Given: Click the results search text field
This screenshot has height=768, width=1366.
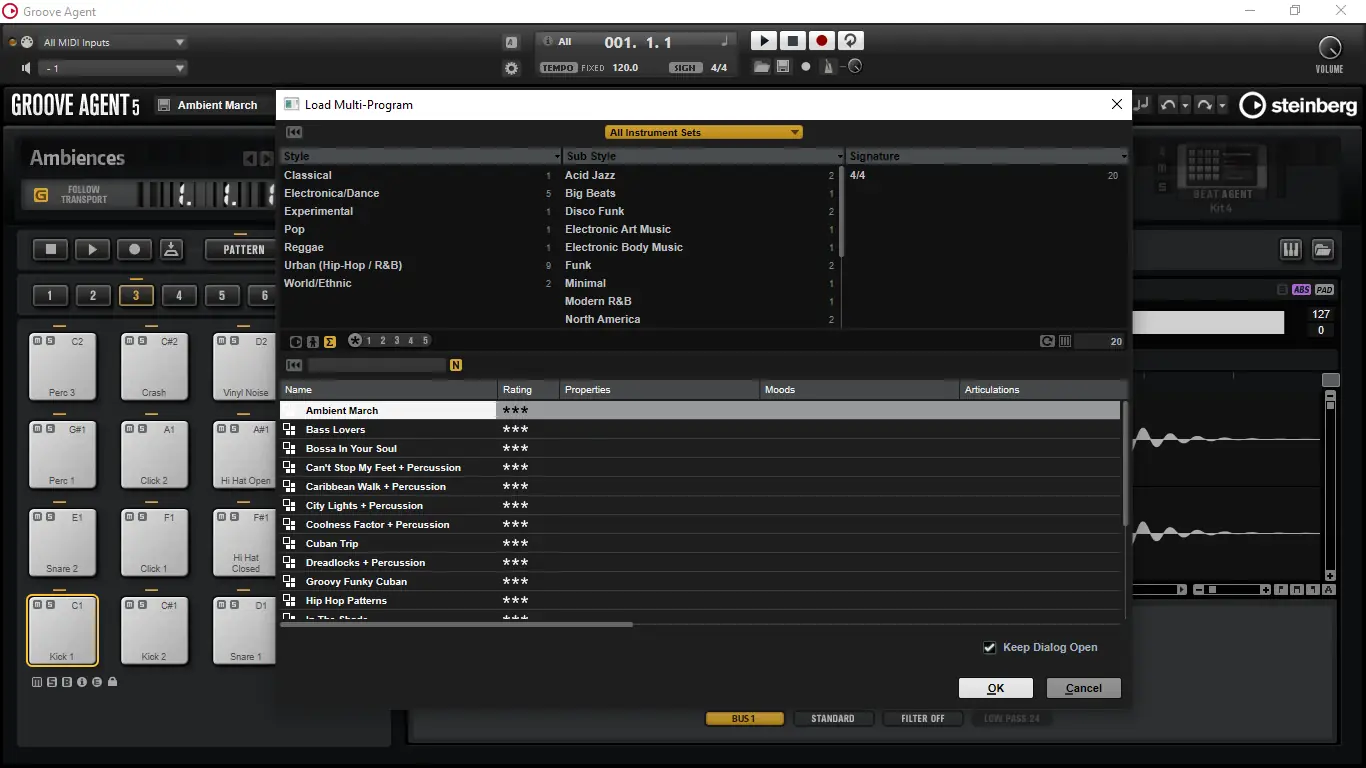Looking at the screenshot, I should click(376, 365).
